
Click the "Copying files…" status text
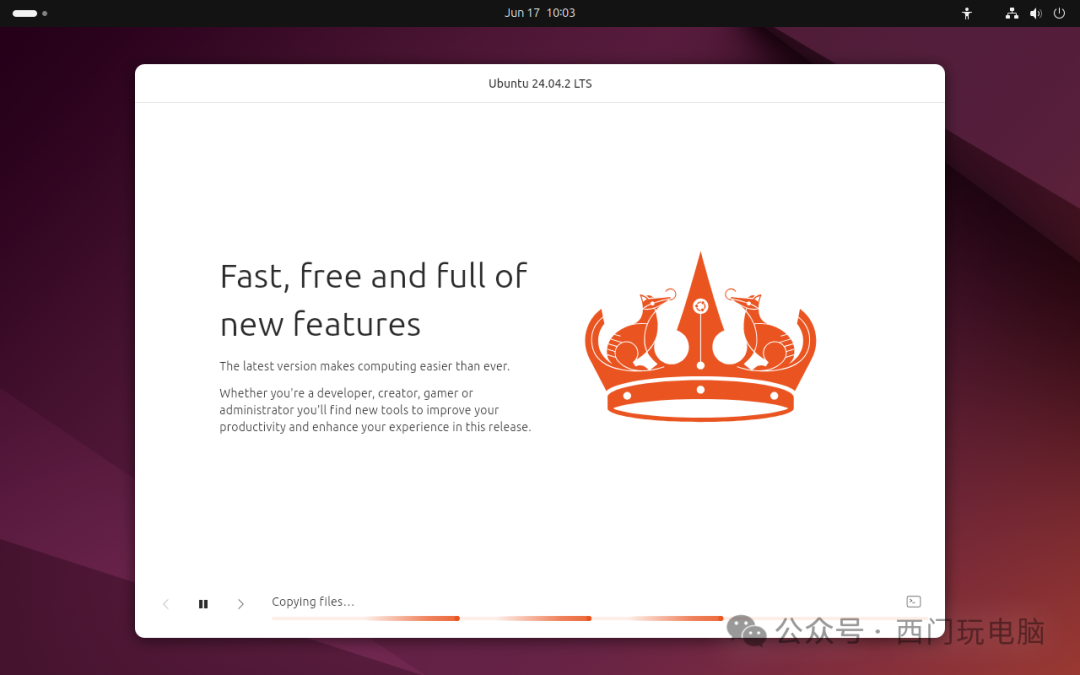click(x=313, y=601)
